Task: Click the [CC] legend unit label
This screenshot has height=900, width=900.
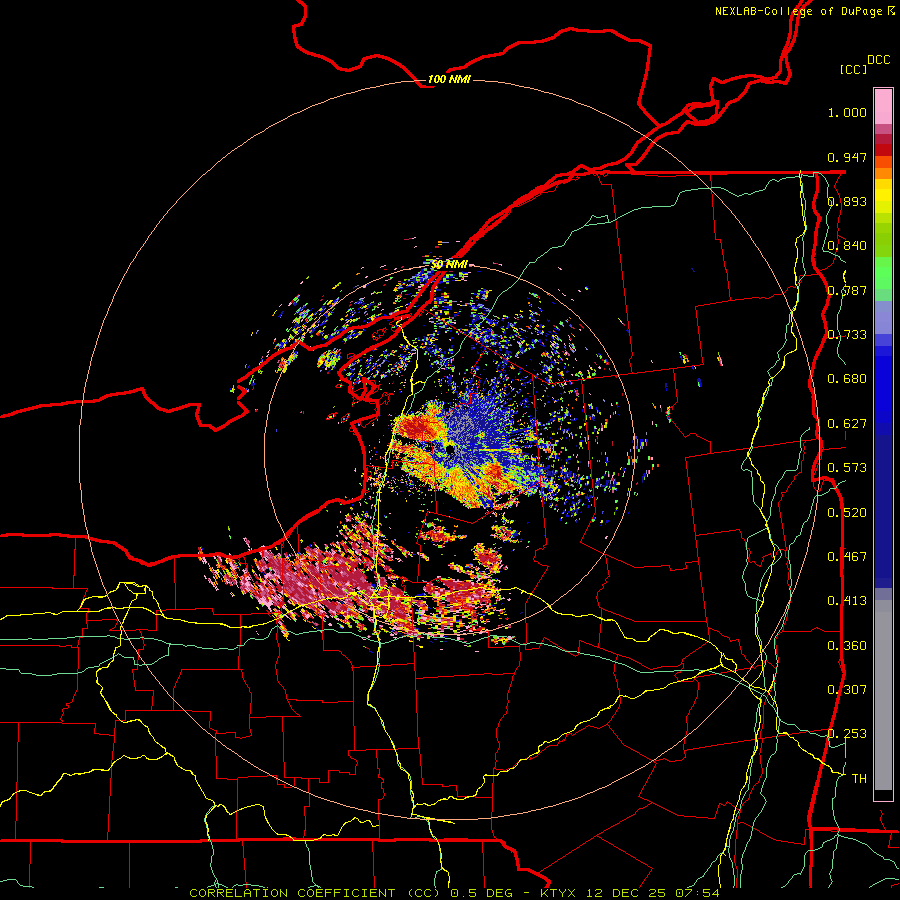Action: point(854,69)
